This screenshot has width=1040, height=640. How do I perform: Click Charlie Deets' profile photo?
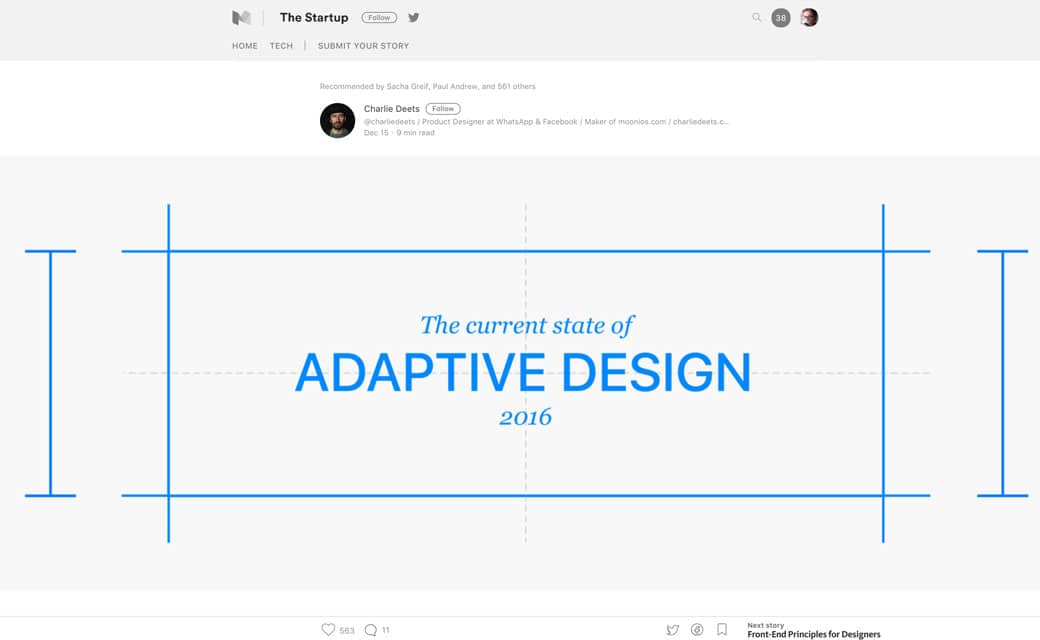pos(337,120)
